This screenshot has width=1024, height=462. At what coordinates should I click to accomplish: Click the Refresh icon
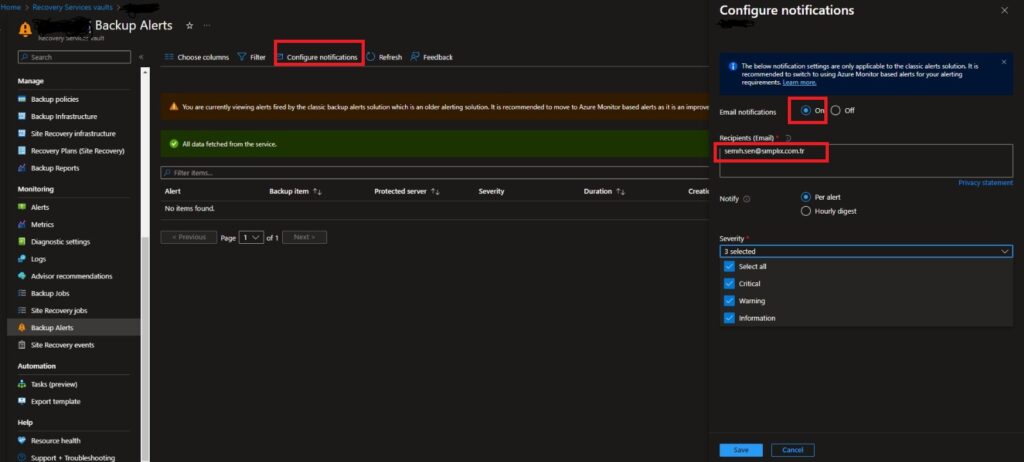(371, 57)
